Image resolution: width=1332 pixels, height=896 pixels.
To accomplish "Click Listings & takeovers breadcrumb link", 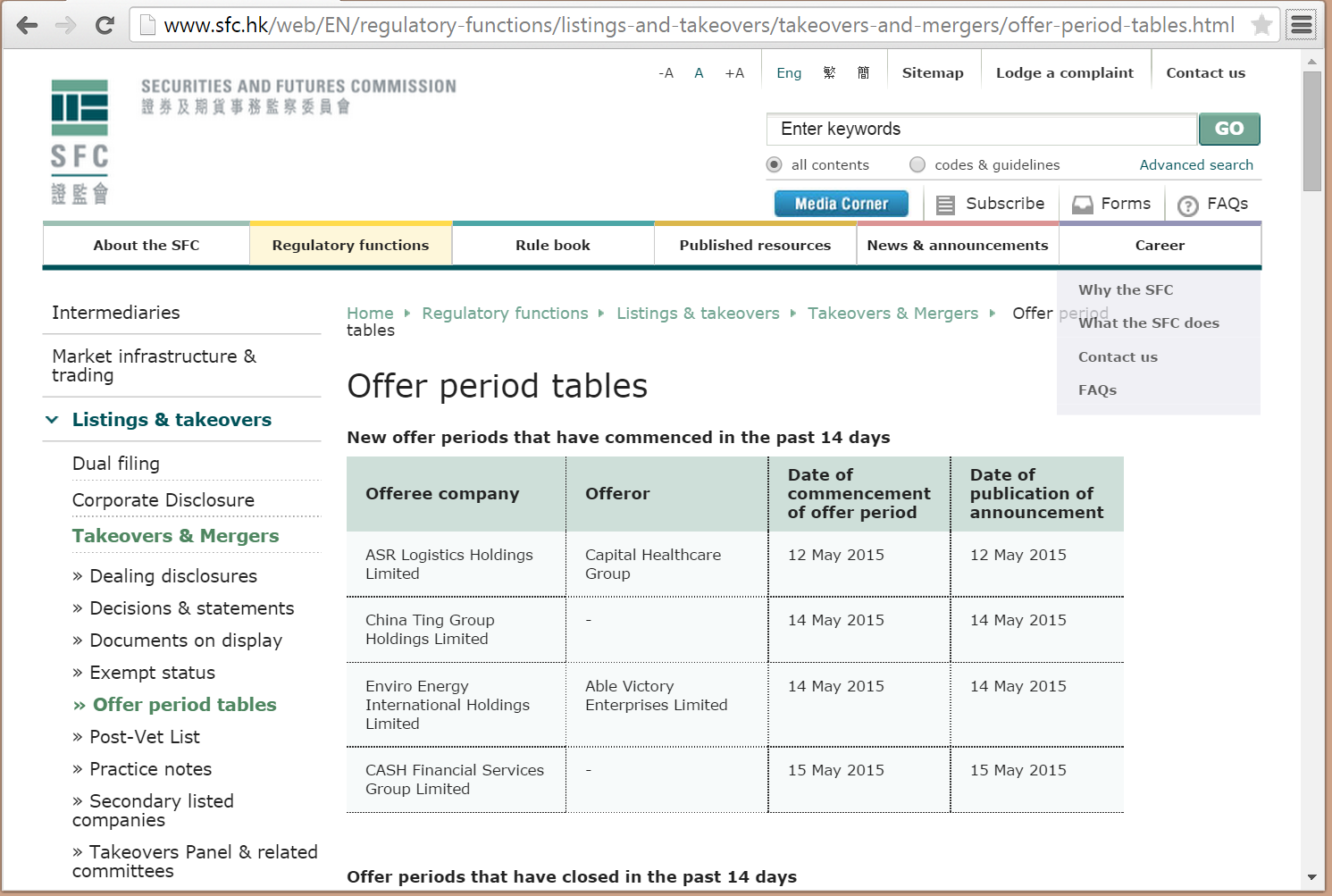I will (x=698, y=314).
